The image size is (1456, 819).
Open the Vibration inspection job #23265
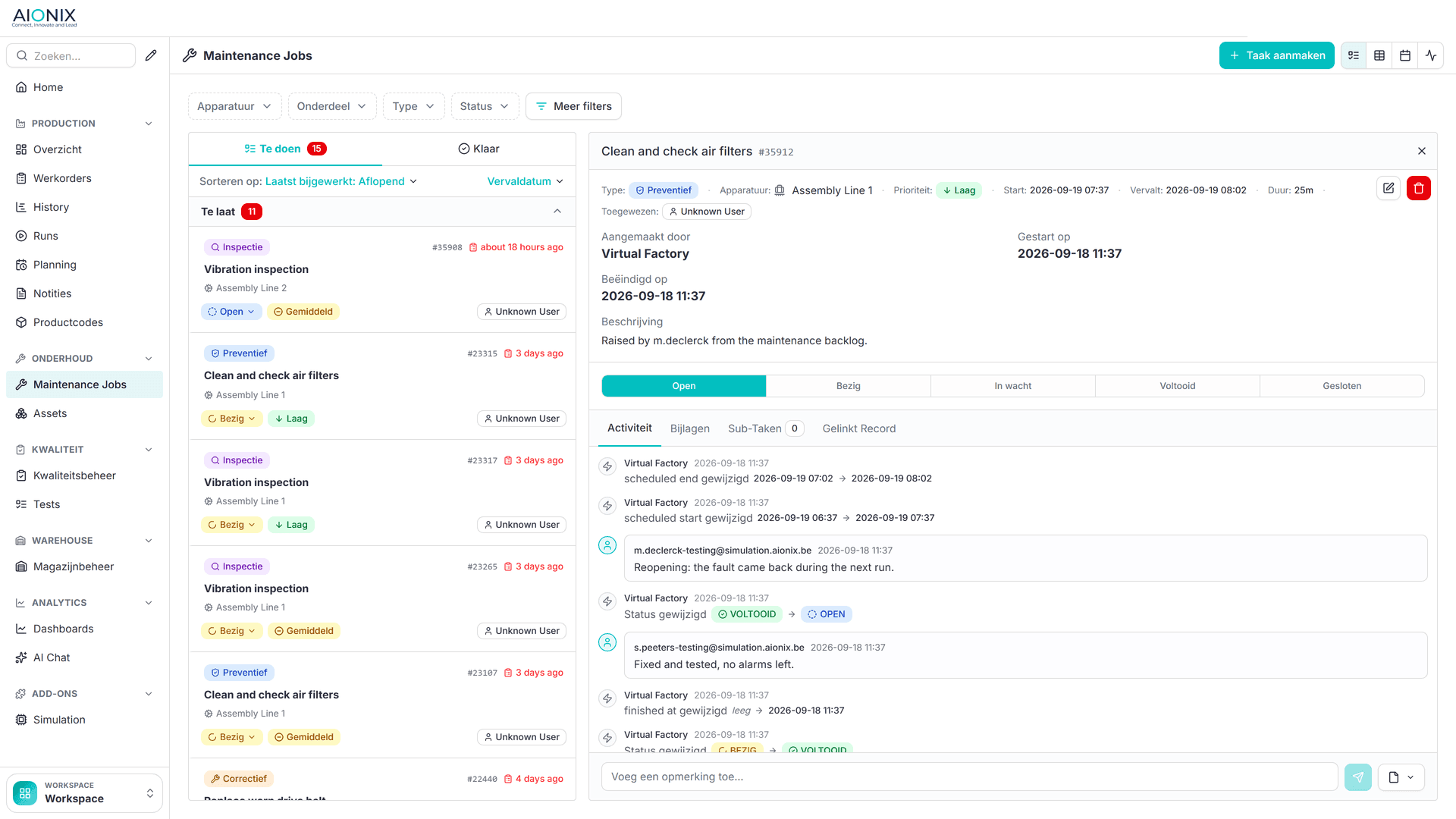click(382, 598)
